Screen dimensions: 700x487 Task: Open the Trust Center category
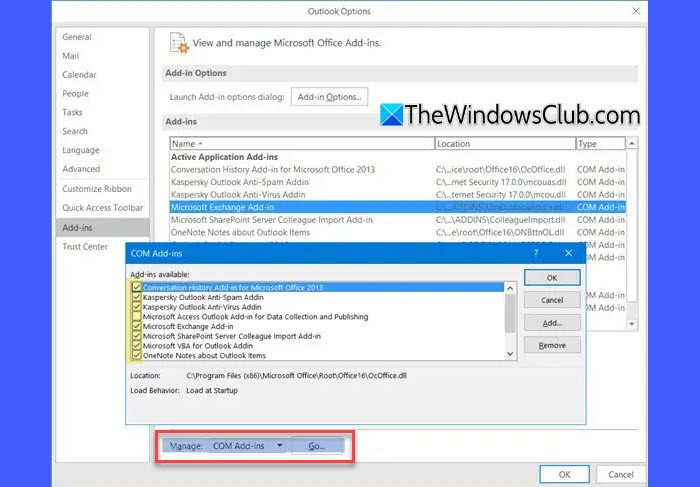(x=85, y=246)
